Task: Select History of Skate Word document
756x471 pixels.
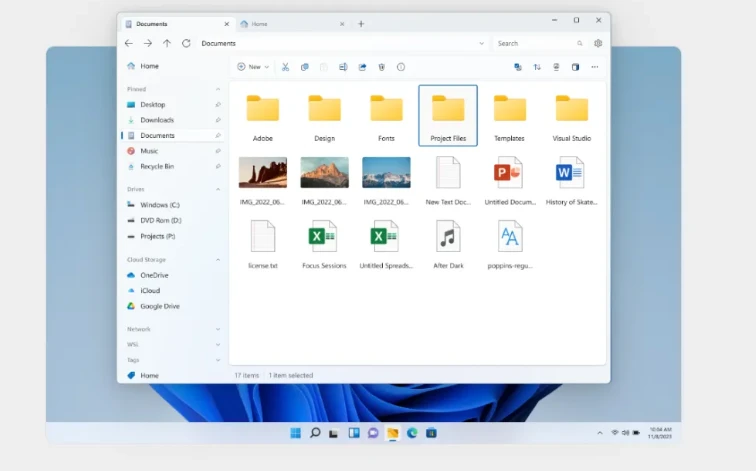Action: [571, 181]
